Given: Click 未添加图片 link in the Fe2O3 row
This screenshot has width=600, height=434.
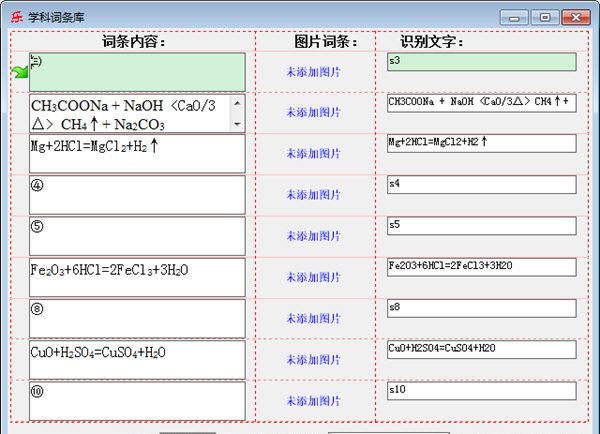Looking at the screenshot, I should point(313,277).
